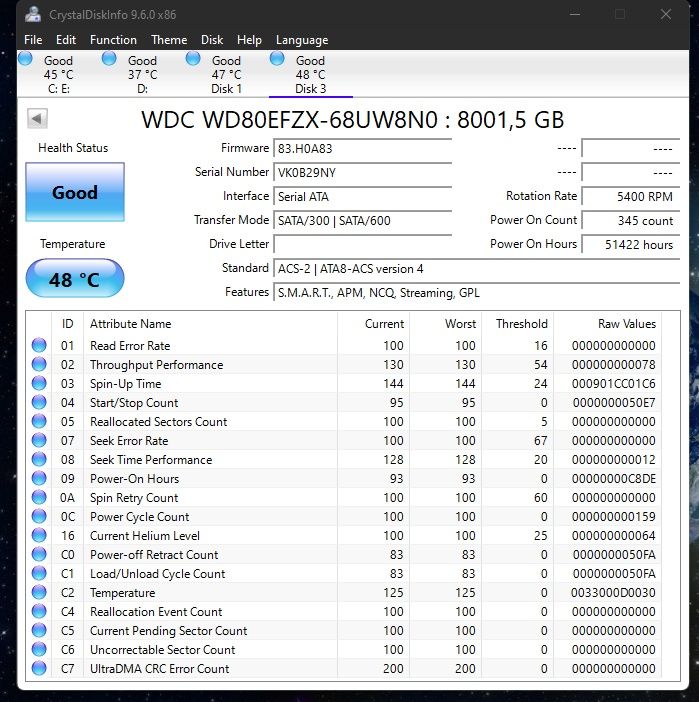Image resolution: width=699 pixels, height=702 pixels.
Task: Click status orb for Seek Time Performance row
Action: click(x=39, y=459)
